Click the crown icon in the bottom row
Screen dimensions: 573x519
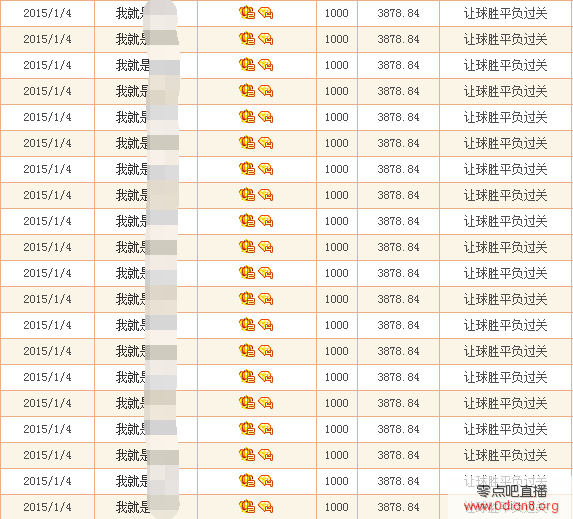[x=247, y=507]
